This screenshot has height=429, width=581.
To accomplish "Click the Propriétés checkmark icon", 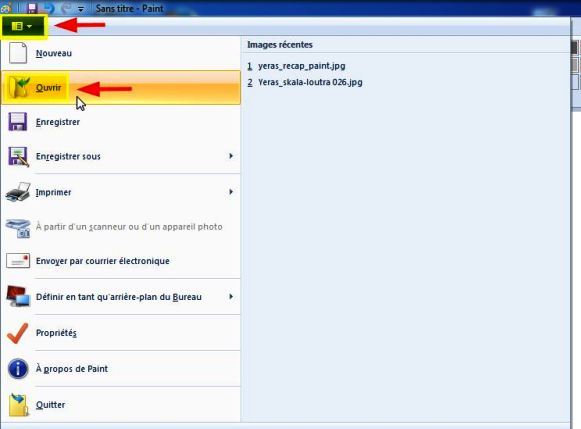I will (17, 333).
